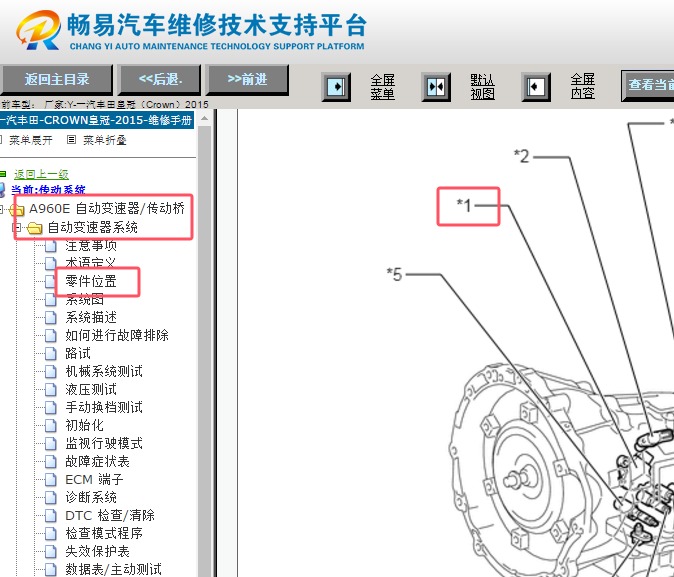
Task: Open the 系统图 page
Action: 84,299
